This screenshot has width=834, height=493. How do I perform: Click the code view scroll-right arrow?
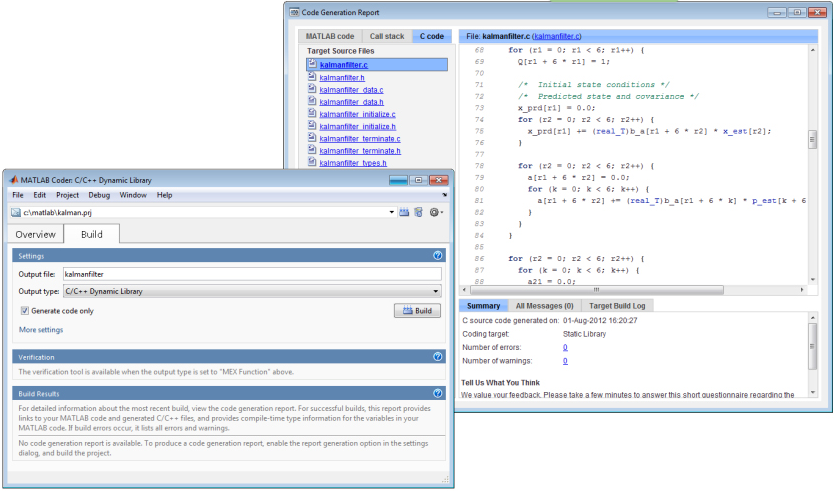click(802, 290)
